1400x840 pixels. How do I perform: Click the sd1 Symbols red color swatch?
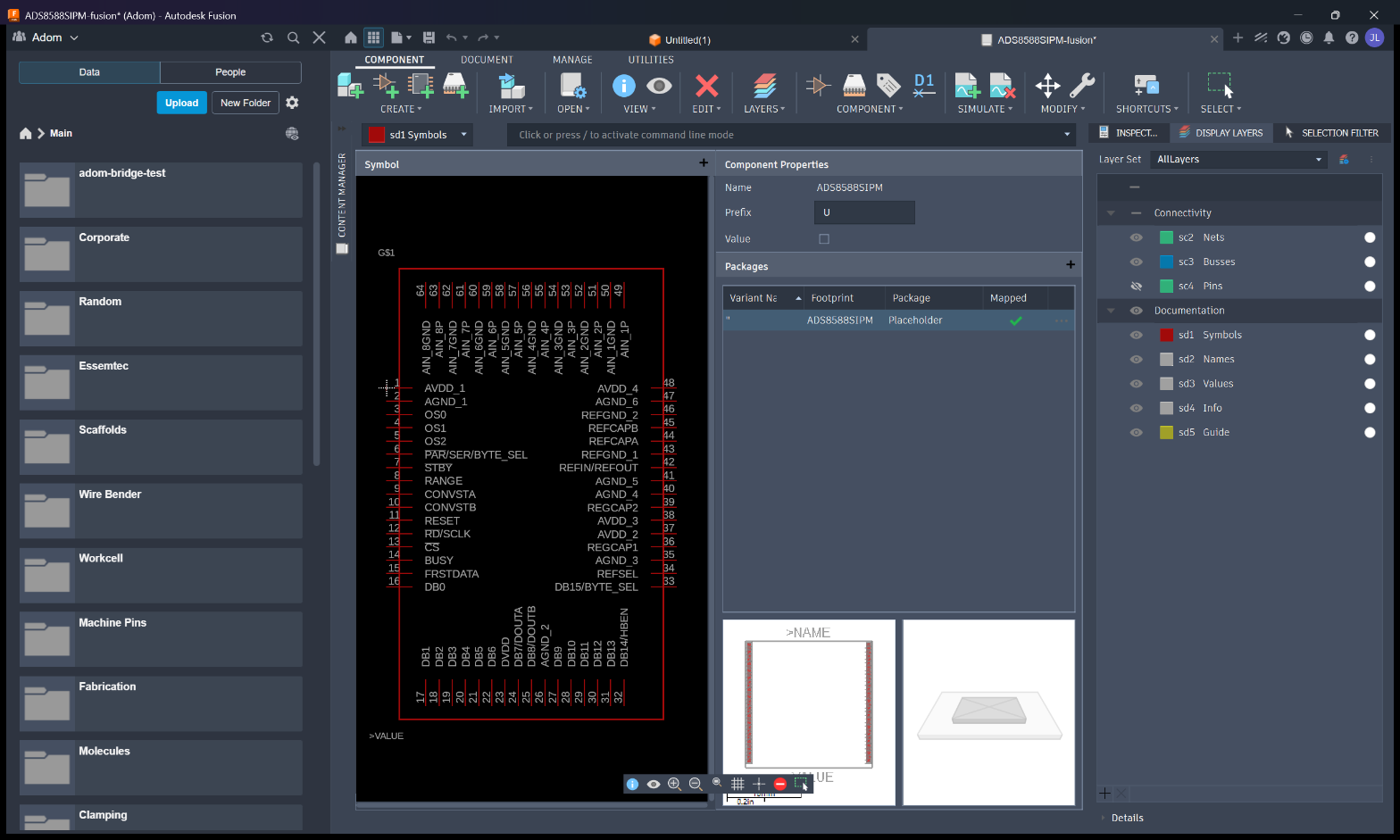click(1166, 335)
